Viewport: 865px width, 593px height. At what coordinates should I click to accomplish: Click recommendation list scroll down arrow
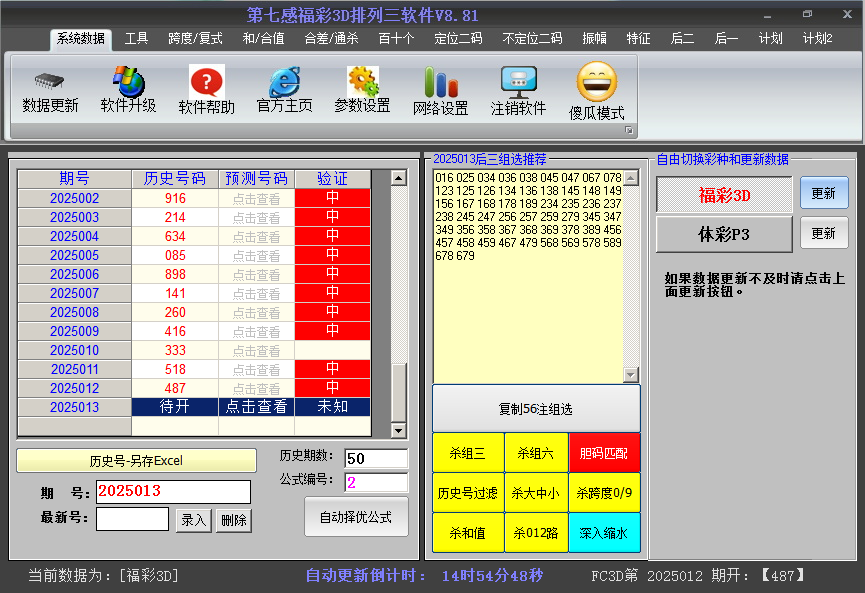click(x=631, y=375)
